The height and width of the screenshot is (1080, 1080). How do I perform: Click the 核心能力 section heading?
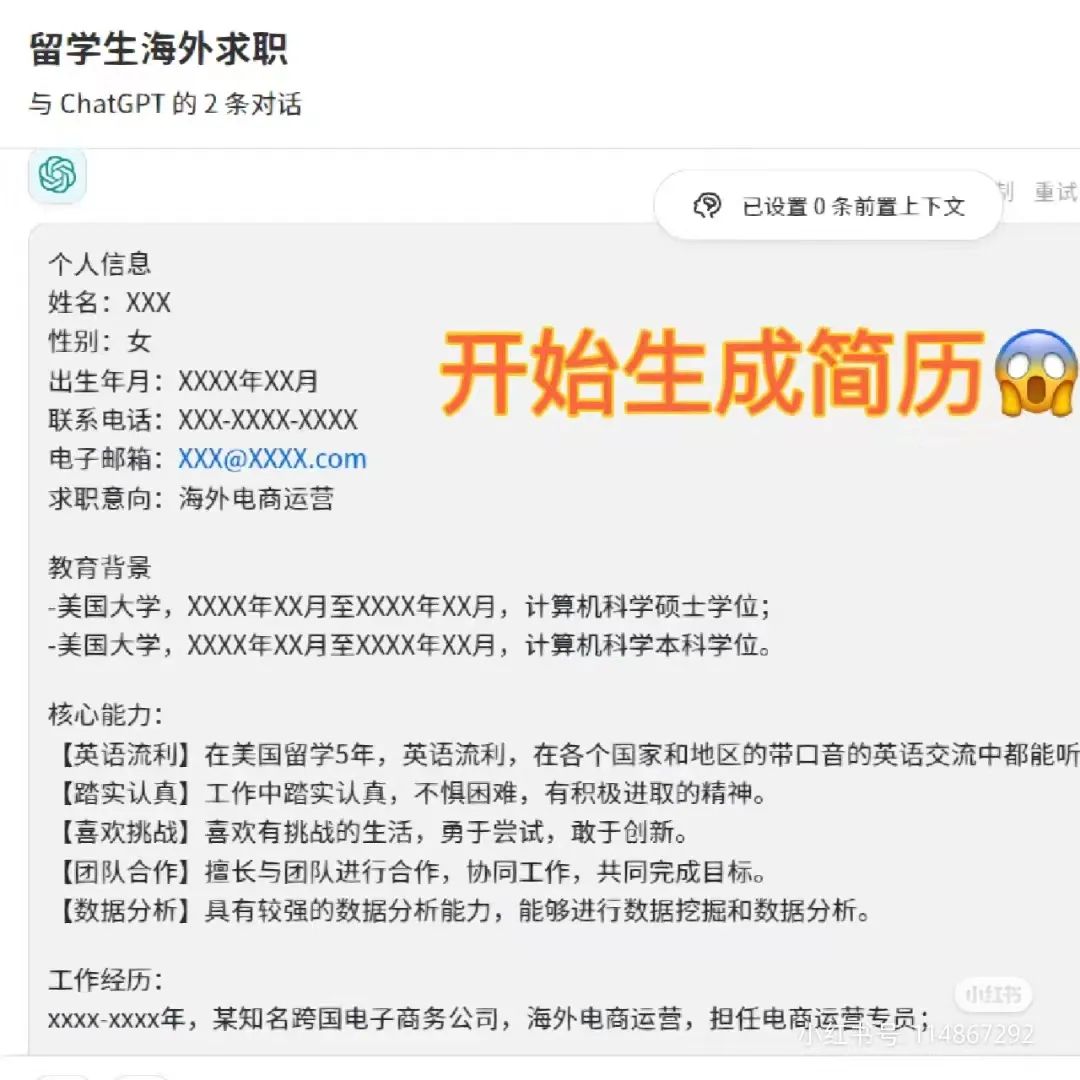pyautogui.click(x=105, y=714)
